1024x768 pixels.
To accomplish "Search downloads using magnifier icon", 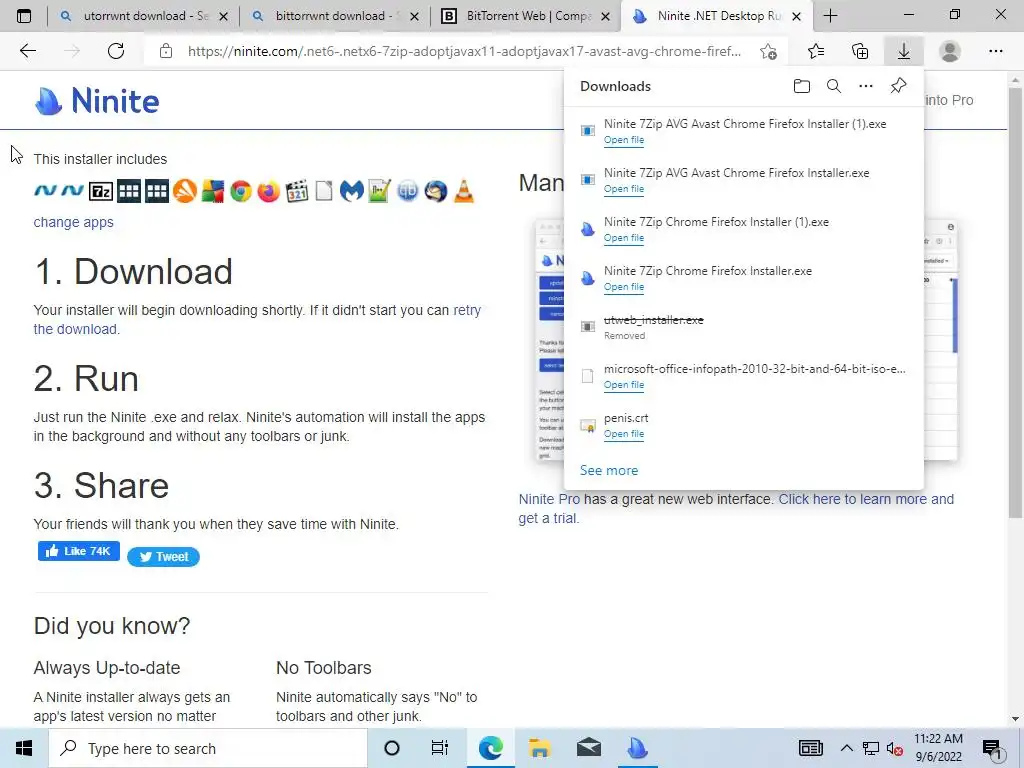I will pyautogui.click(x=834, y=86).
